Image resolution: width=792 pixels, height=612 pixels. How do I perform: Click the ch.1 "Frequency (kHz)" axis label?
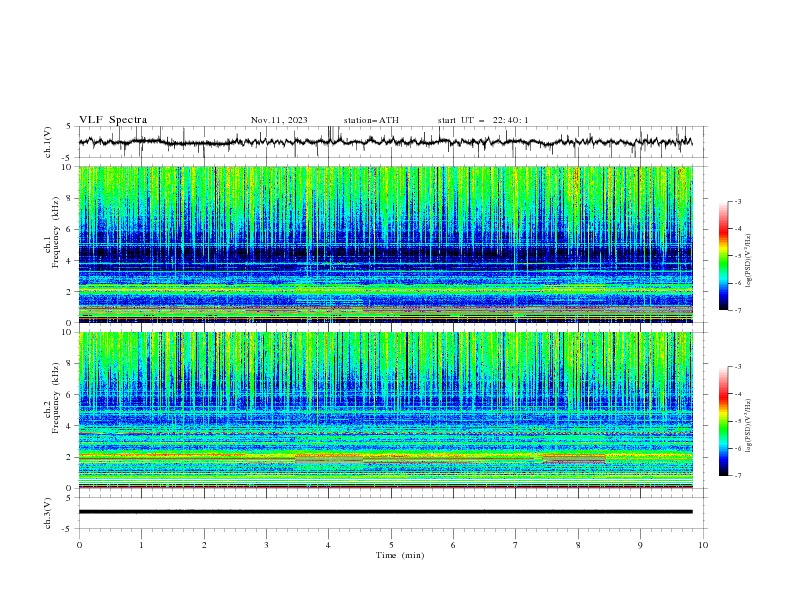click(56, 233)
